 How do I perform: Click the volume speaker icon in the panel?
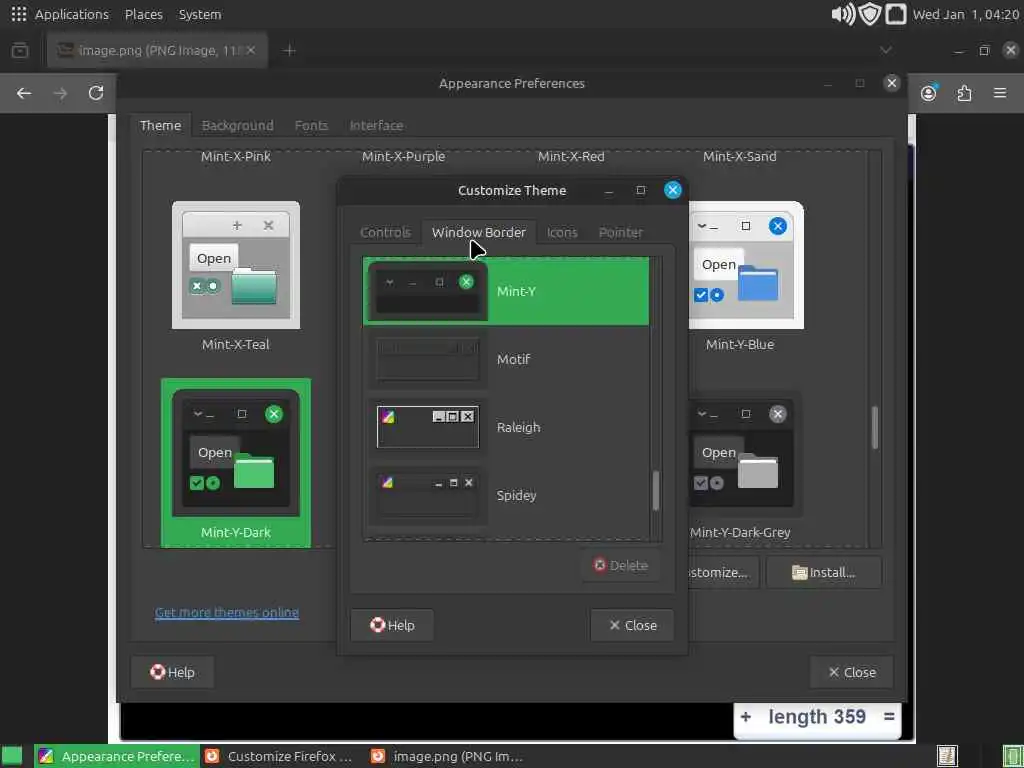[843, 14]
